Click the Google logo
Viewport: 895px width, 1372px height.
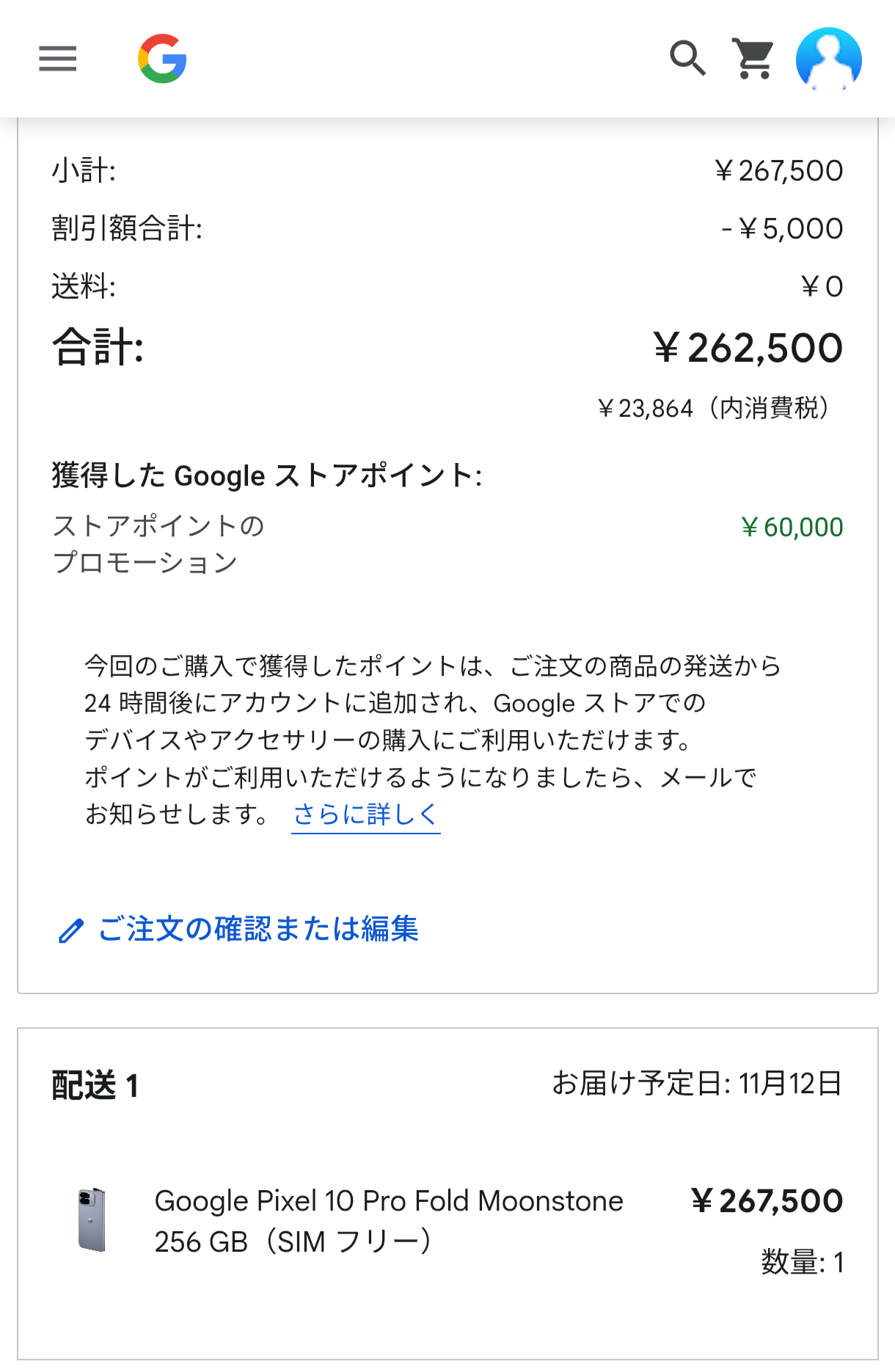coord(162,59)
